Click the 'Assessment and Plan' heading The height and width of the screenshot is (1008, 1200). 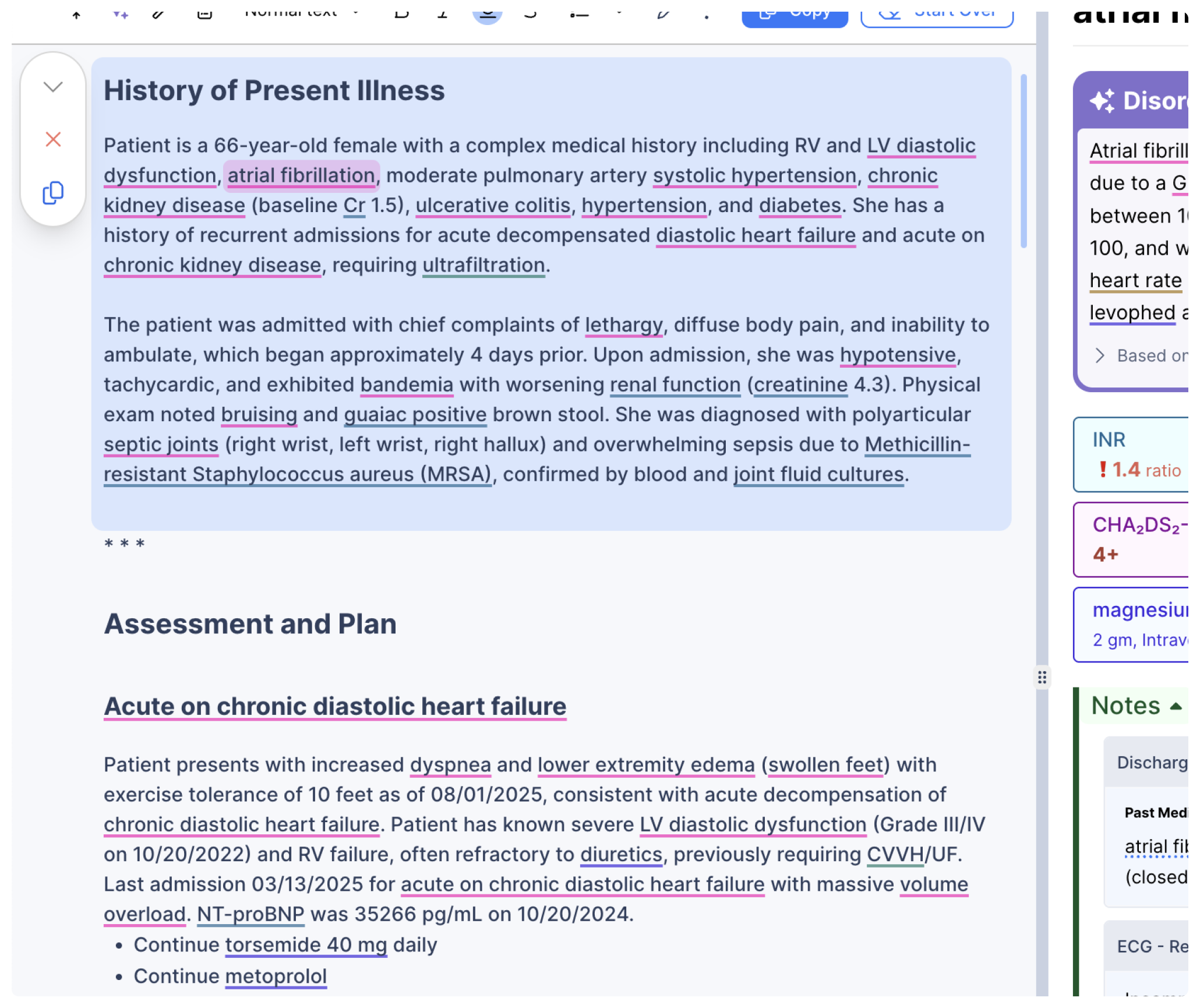coord(250,625)
